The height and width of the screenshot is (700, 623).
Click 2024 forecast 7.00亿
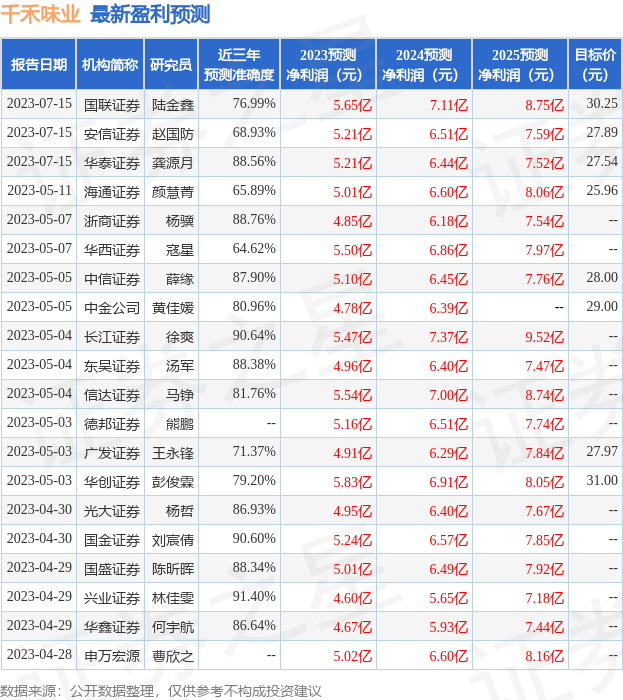[449, 395]
